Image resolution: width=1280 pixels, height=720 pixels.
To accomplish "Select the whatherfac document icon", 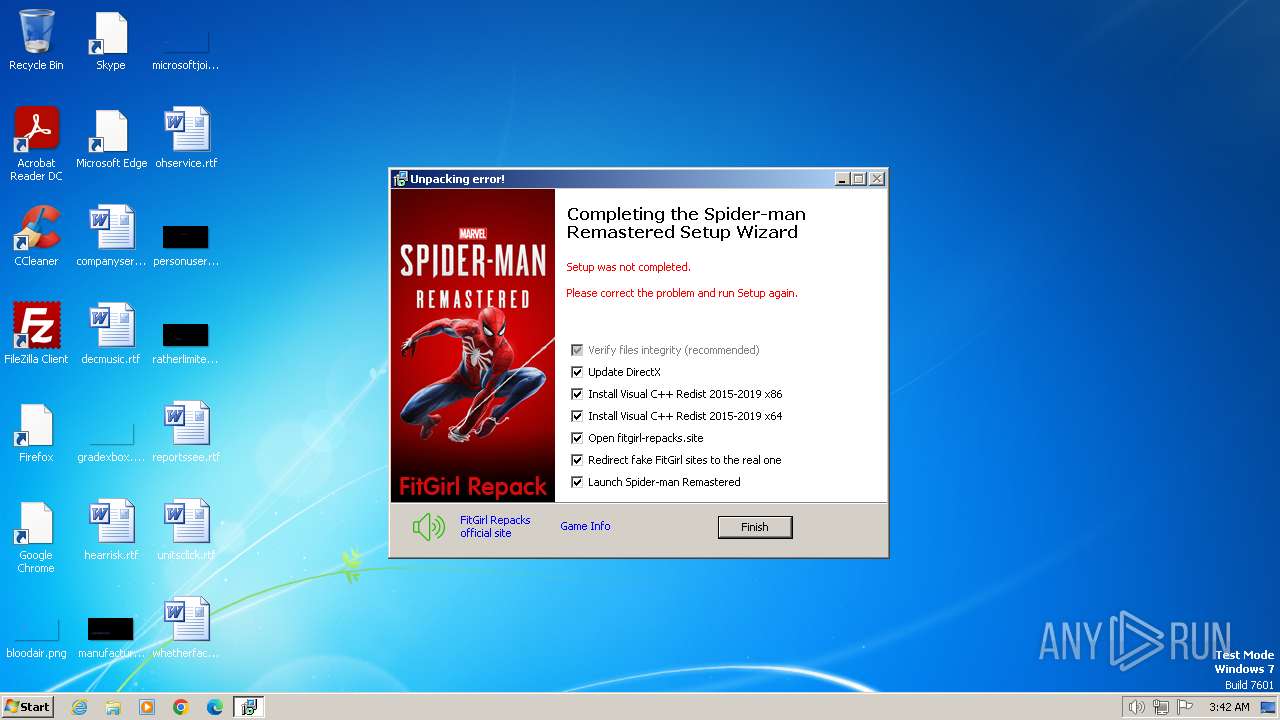I will point(186,628).
